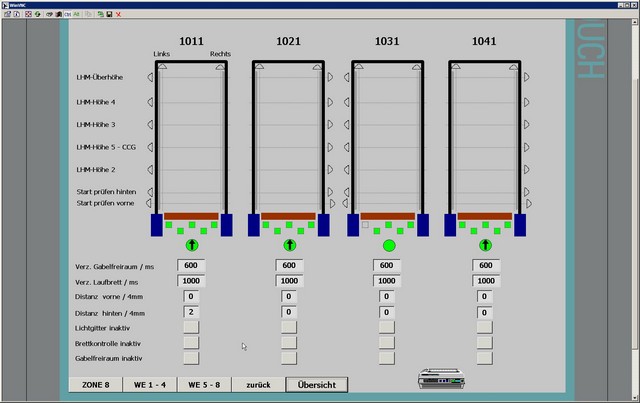Screen dimensions: 640x403
Task: Click the red X disconnect icon in toolbar
Action: click(x=119, y=15)
